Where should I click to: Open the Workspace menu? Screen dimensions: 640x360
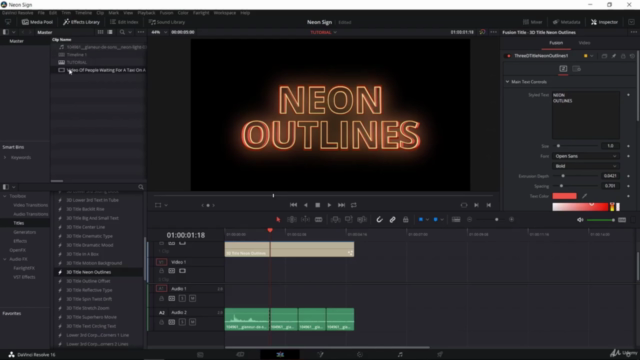pyautogui.click(x=225, y=13)
